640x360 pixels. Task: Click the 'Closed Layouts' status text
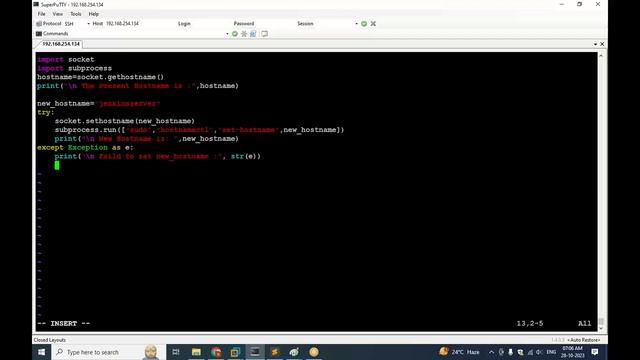[49, 340]
